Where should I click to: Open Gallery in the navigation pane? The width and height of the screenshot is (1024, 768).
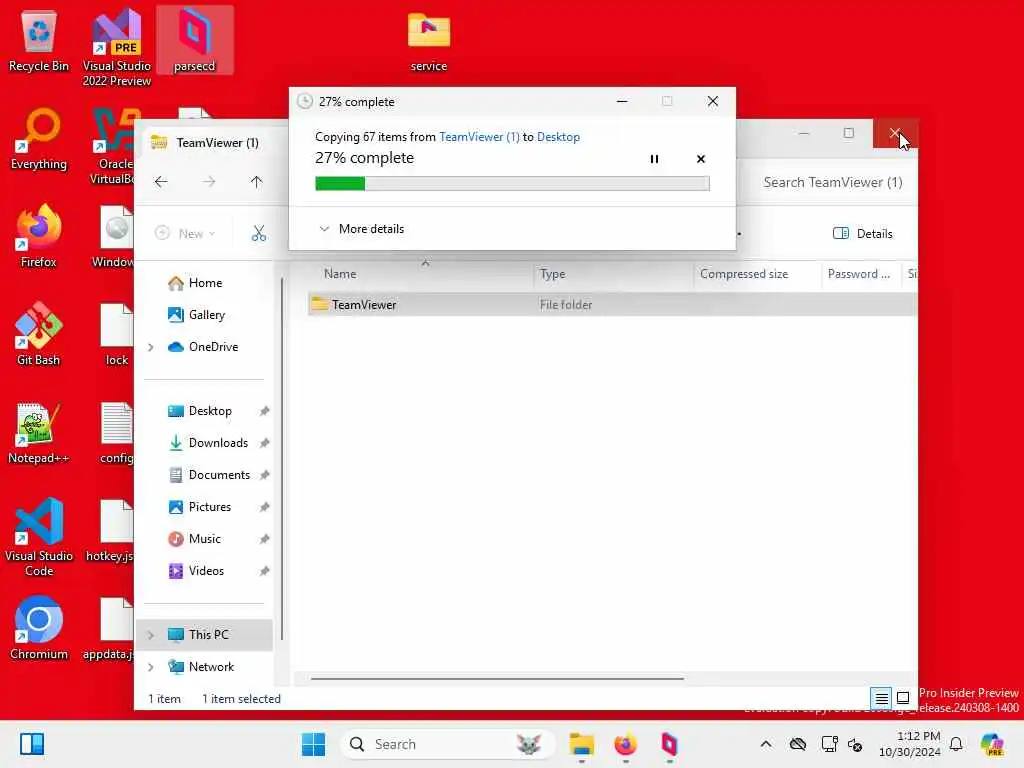(207, 315)
